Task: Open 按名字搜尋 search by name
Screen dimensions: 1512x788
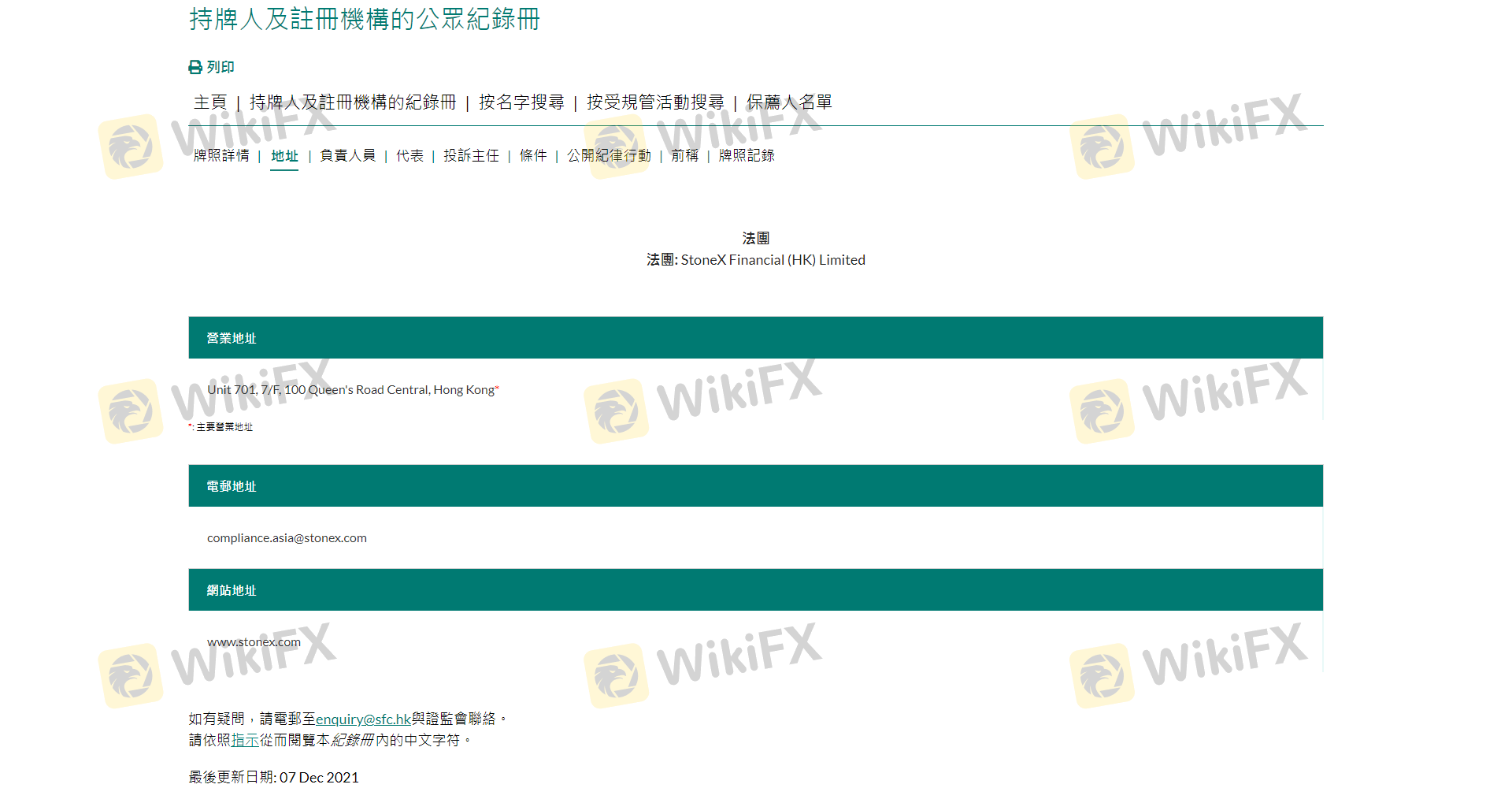Action: [521, 102]
